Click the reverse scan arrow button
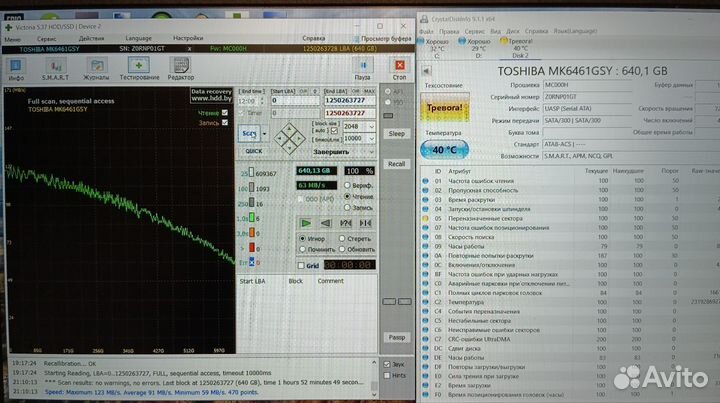Image resolution: width=720 pixels, height=403 pixels. pos(326,223)
